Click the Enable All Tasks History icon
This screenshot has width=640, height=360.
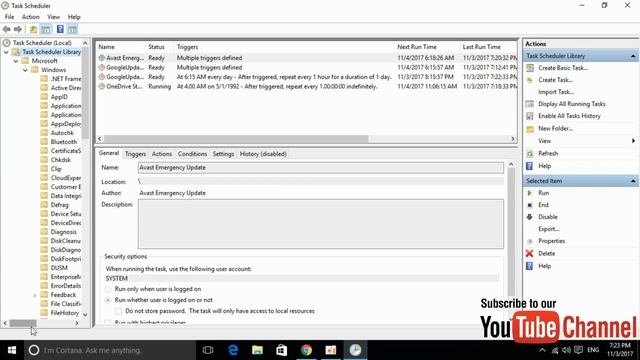pyautogui.click(x=530, y=116)
